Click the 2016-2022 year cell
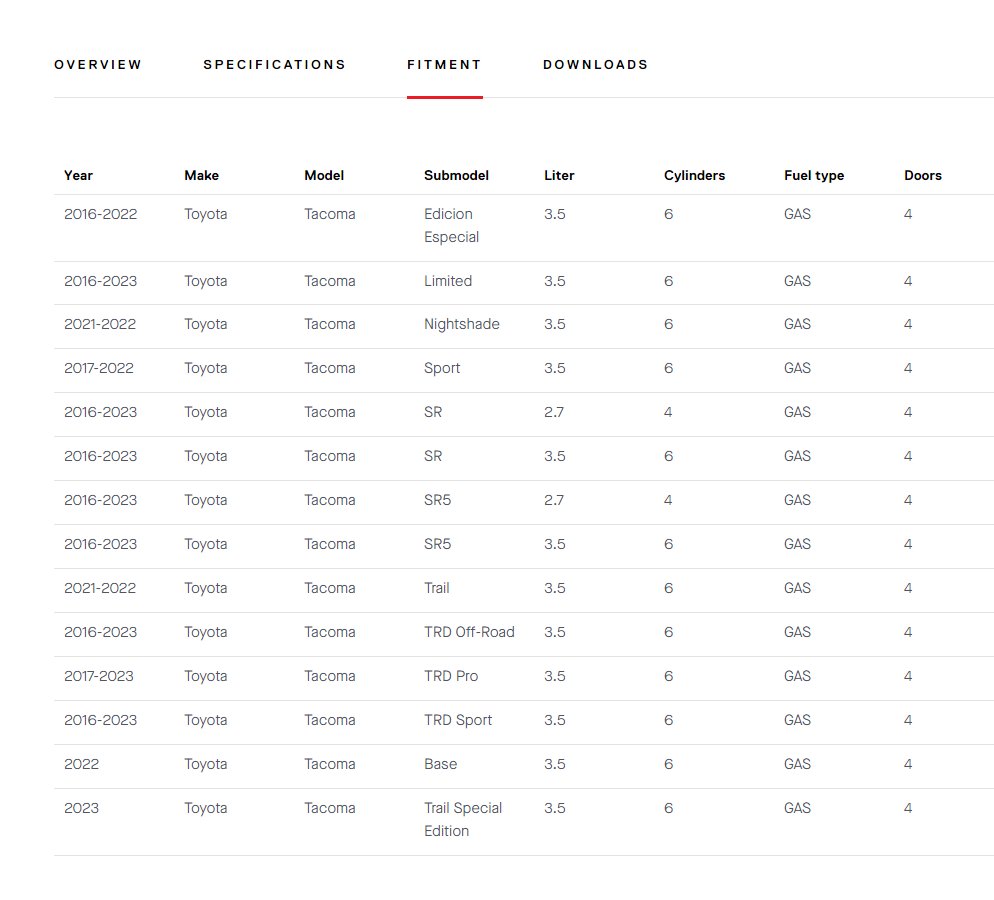Viewport: 994px width, 900px height. 101,214
